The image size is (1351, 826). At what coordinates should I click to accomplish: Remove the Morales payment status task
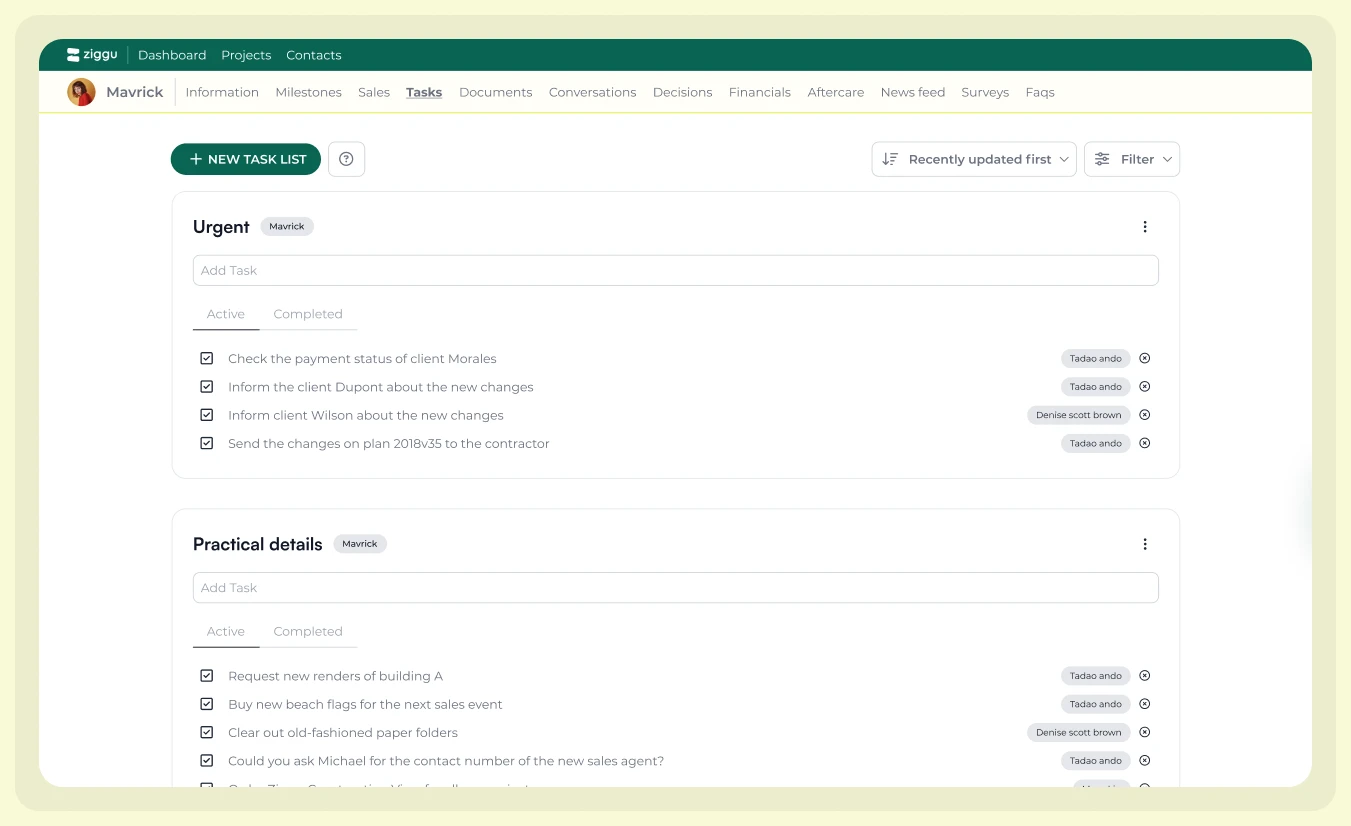tap(1145, 358)
